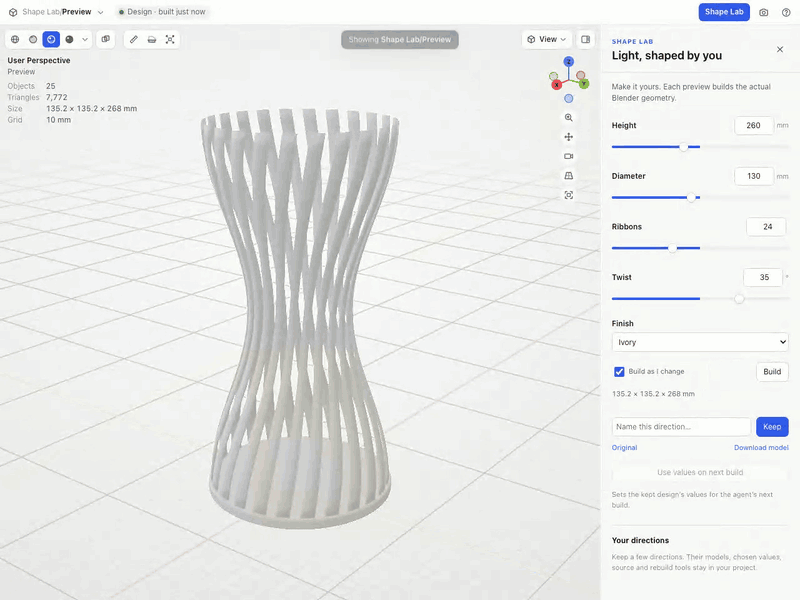Click the User Perspective label
Screen dimensions: 800x600
[39, 60]
